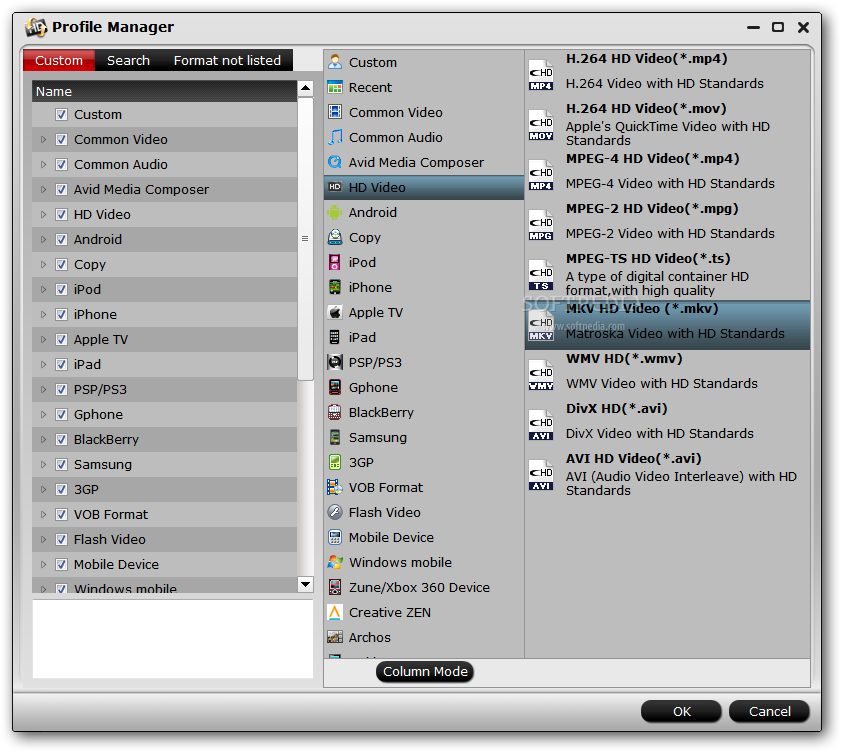Select AVI HD Video(*.avi) profile

(x=667, y=475)
